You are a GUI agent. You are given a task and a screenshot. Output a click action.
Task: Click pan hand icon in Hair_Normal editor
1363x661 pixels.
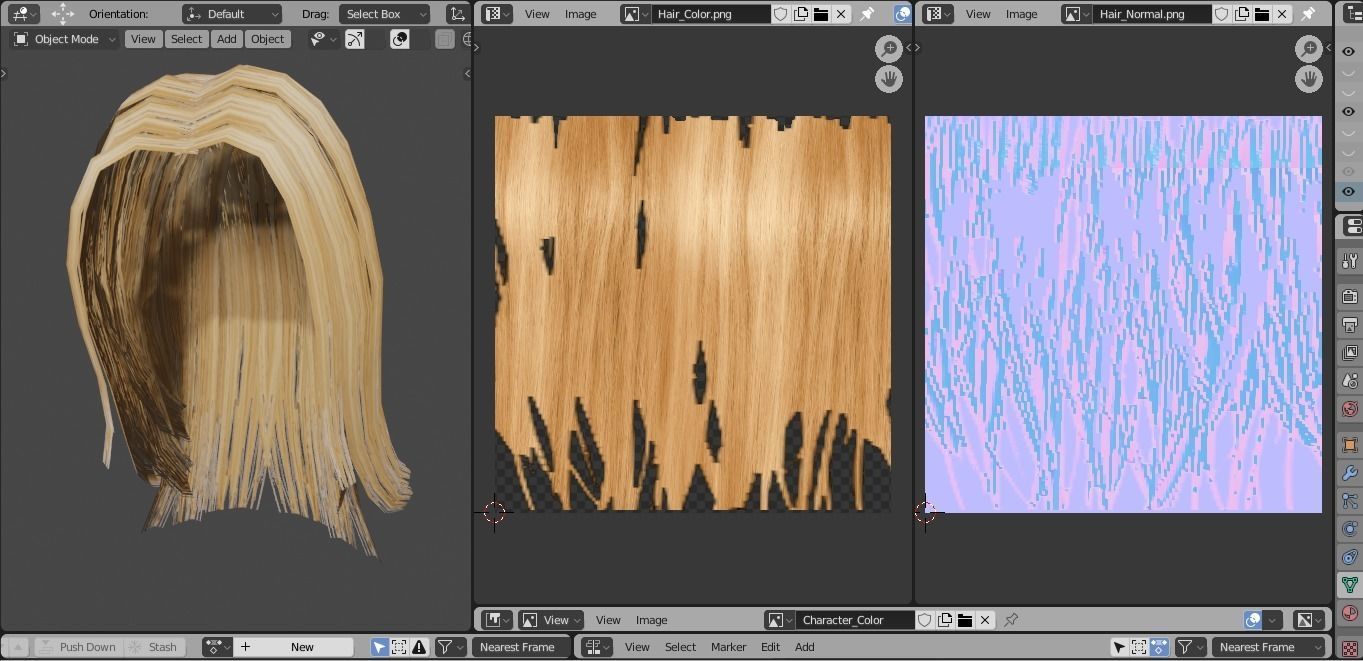tap(1309, 79)
